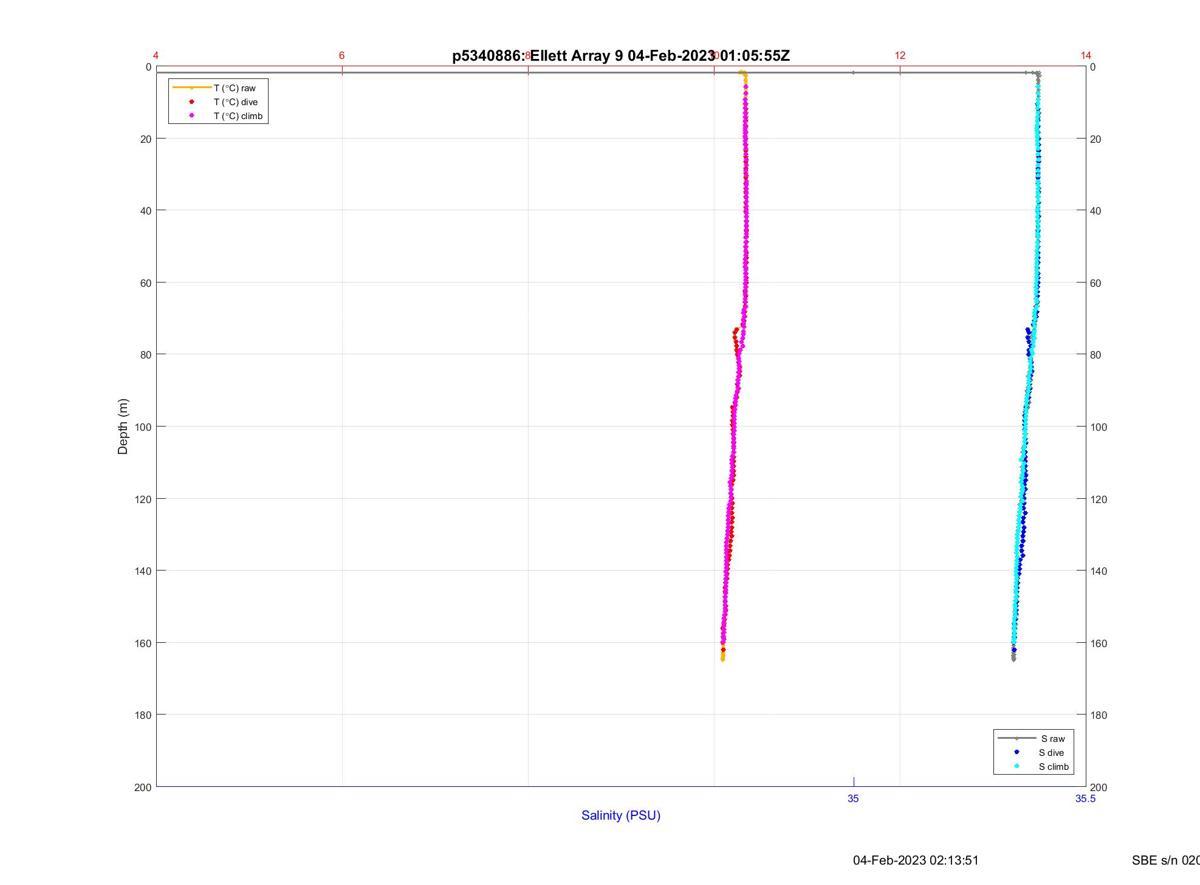Click '100' on the right depth axis

coord(1099,427)
